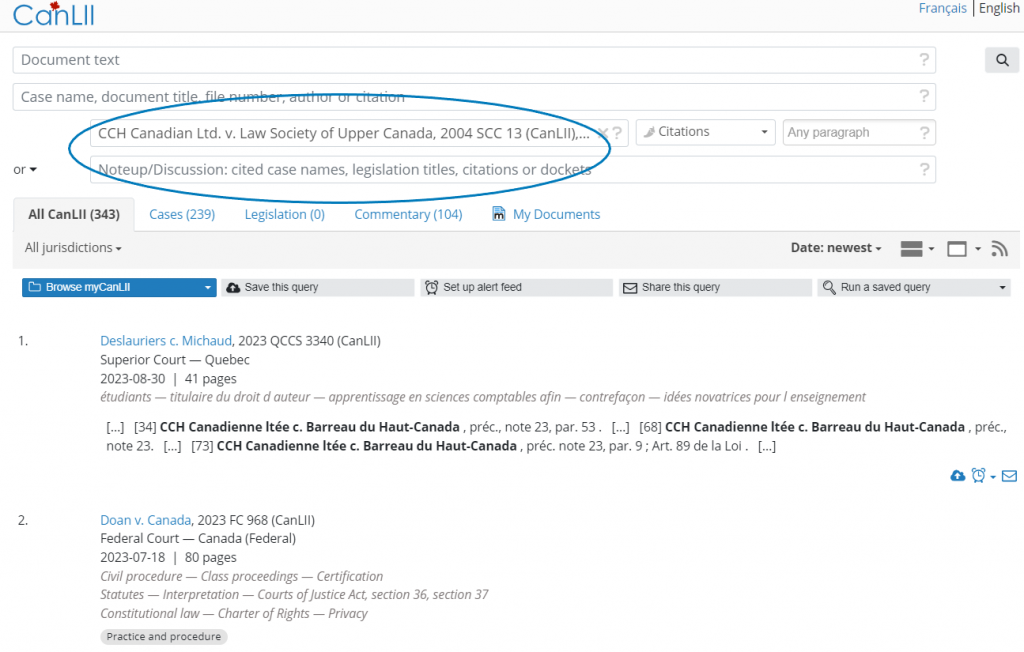Click the alarm clock icon under Deslauriers result
This screenshot has width=1024, height=652.
pos(979,476)
